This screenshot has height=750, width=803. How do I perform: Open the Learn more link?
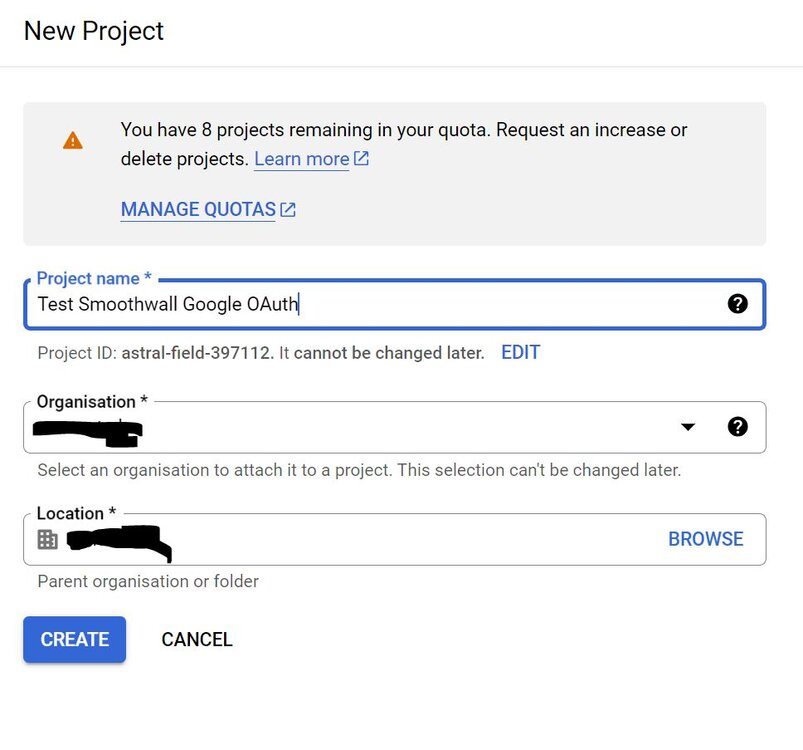(x=302, y=159)
